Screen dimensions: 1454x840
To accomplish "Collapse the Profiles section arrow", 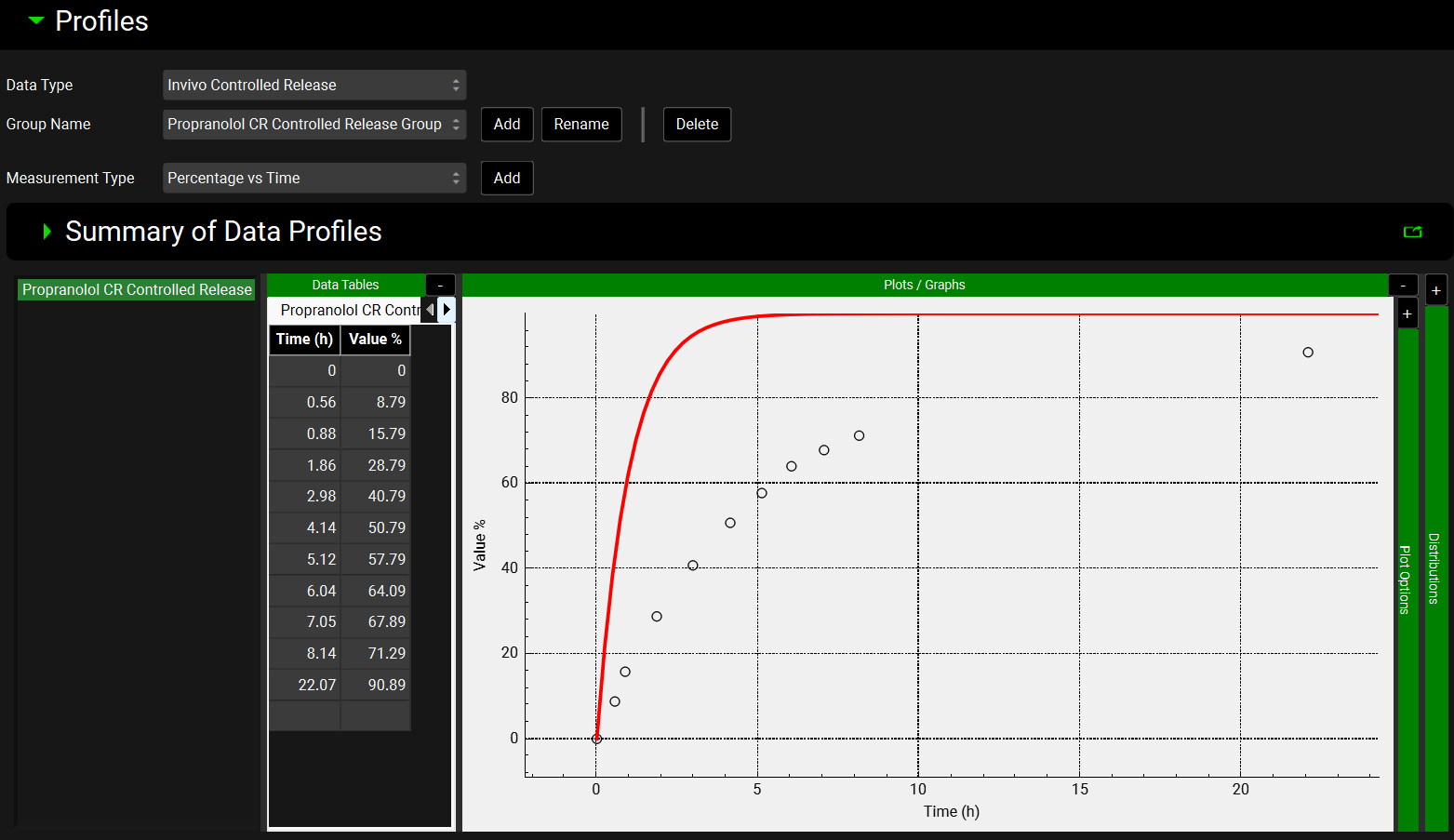I will point(36,20).
